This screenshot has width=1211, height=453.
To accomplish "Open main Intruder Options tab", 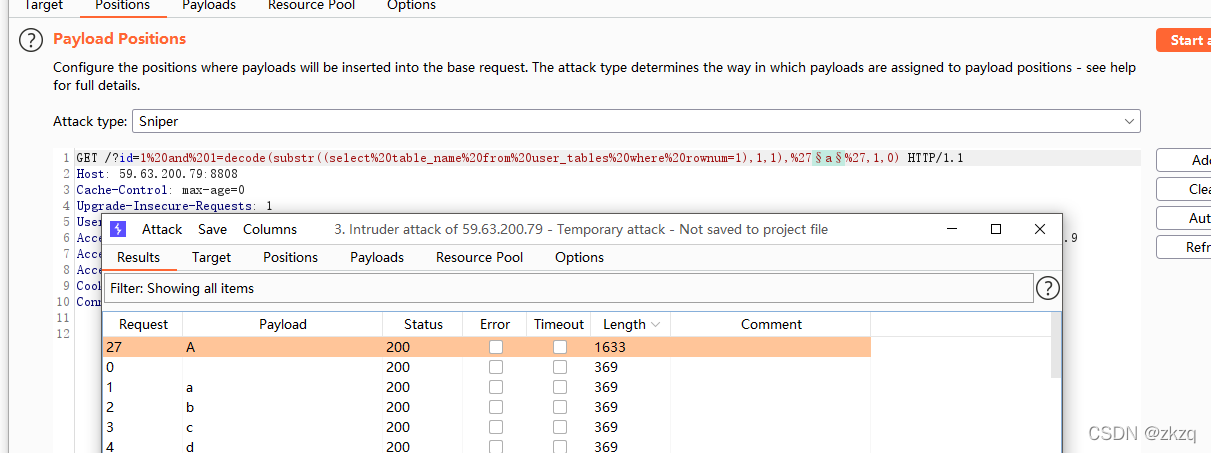I will (411, 5).
